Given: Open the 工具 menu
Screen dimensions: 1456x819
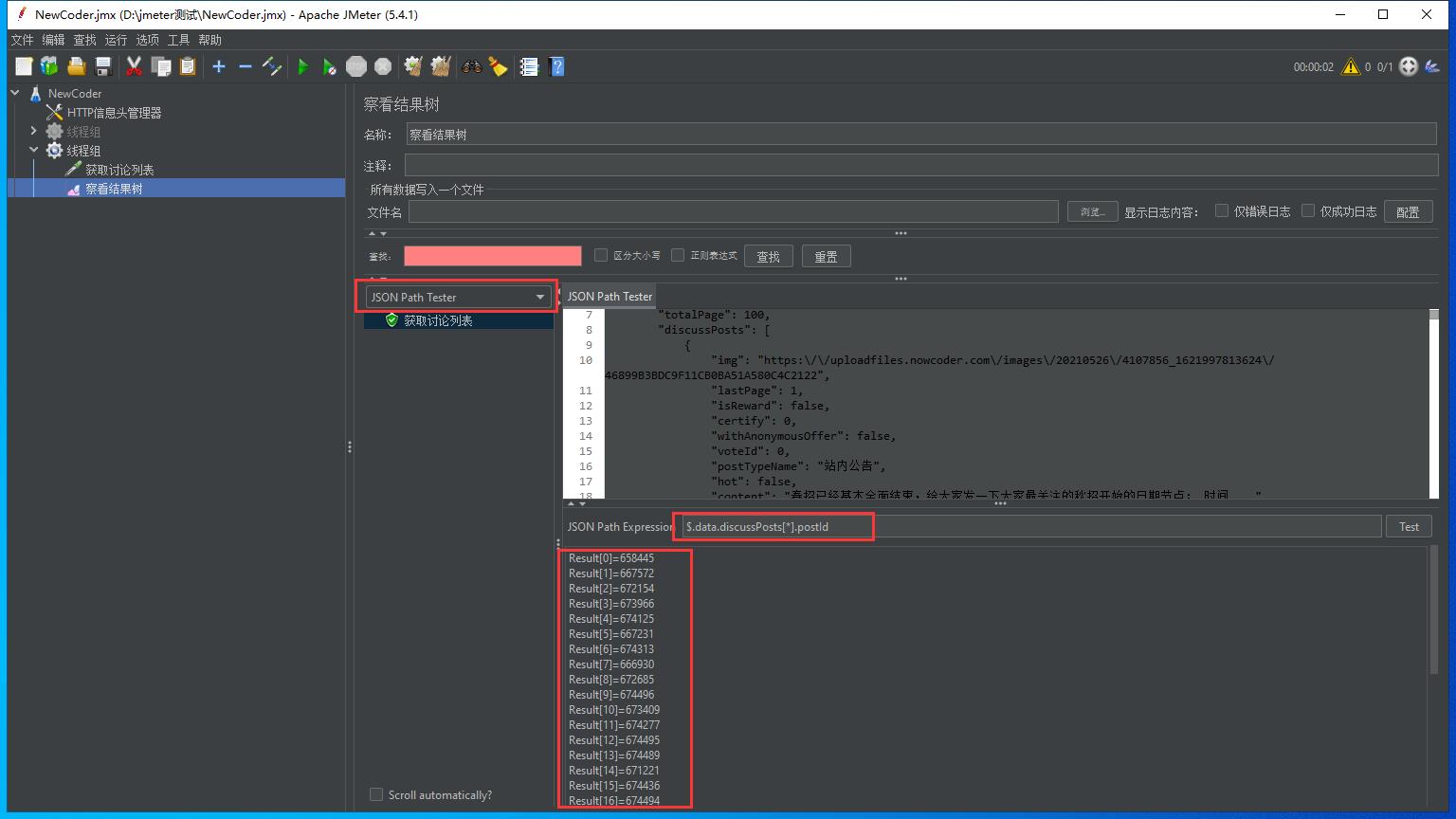Looking at the screenshot, I should point(178,40).
